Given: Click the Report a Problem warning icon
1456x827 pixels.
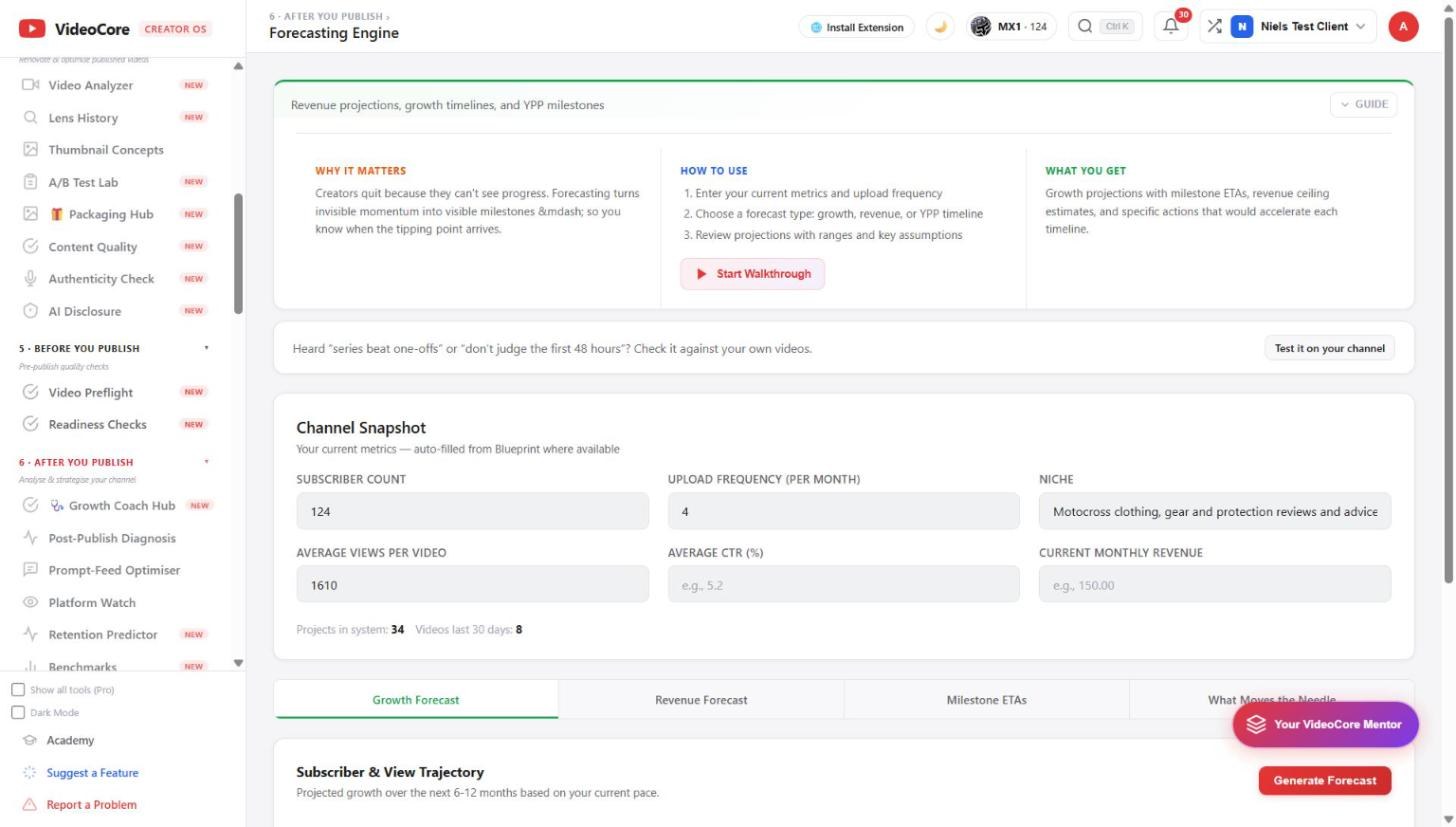Looking at the screenshot, I should (x=29, y=805).
